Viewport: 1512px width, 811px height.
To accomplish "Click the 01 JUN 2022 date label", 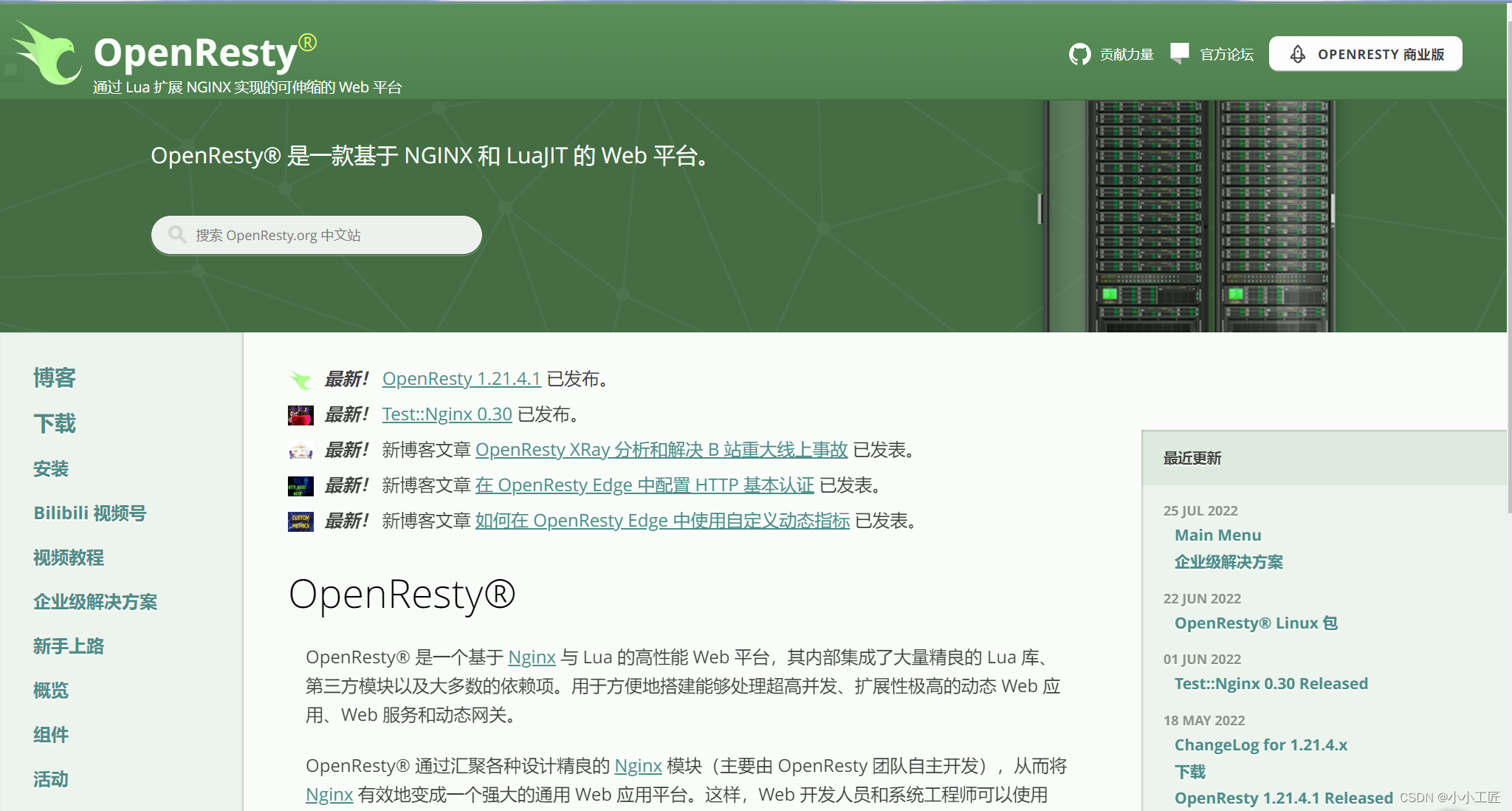I will [1202, 660].
